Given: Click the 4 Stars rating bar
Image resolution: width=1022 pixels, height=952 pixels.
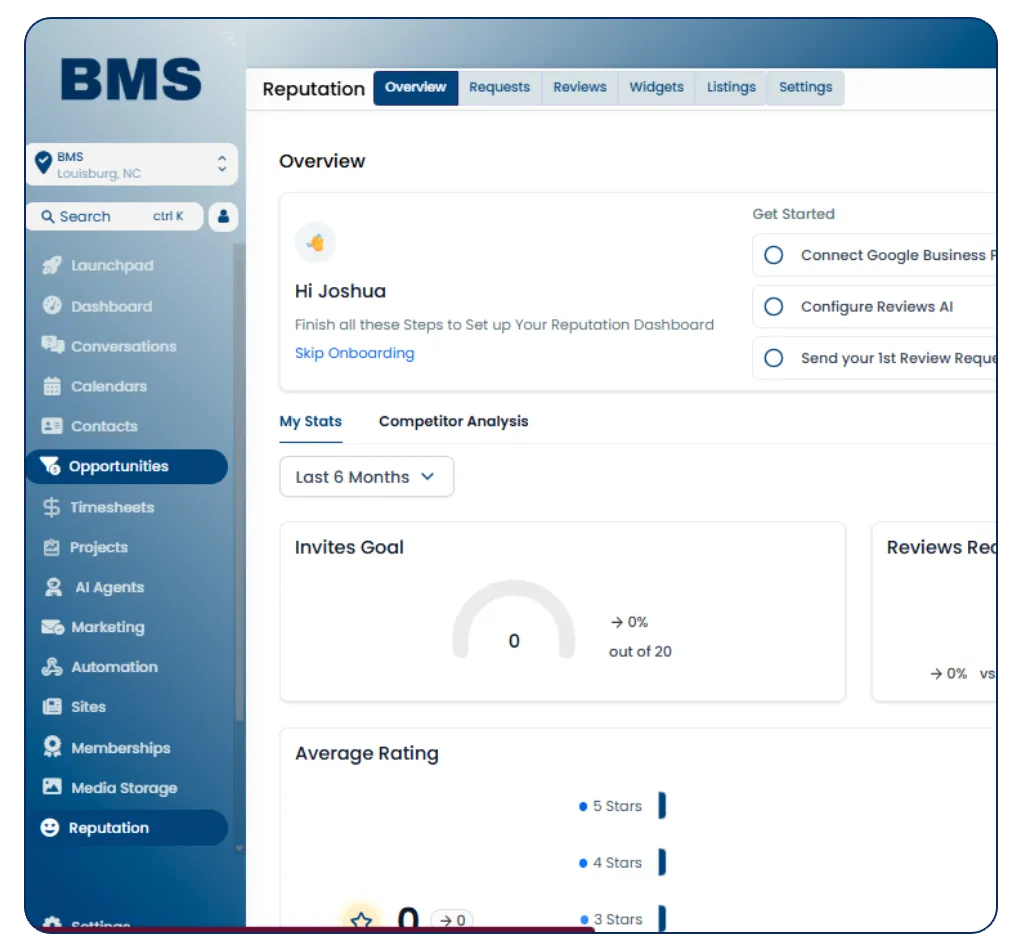Looking at the screenshot, I should (662, 862).
